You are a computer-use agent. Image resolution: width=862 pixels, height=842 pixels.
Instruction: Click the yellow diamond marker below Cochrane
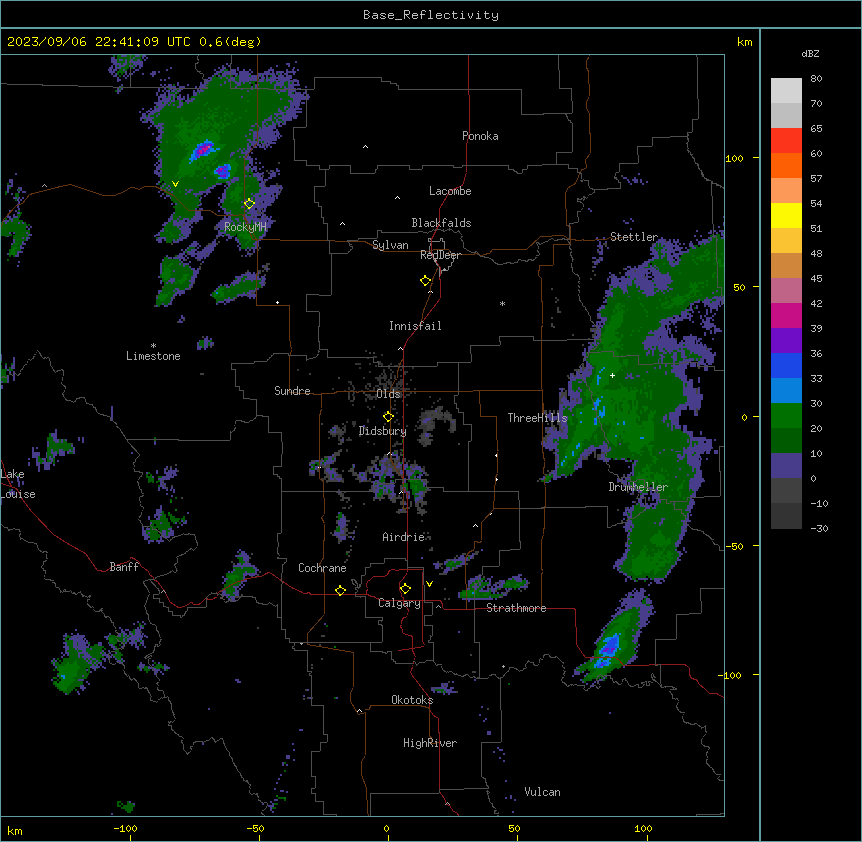tap(340, 590)
